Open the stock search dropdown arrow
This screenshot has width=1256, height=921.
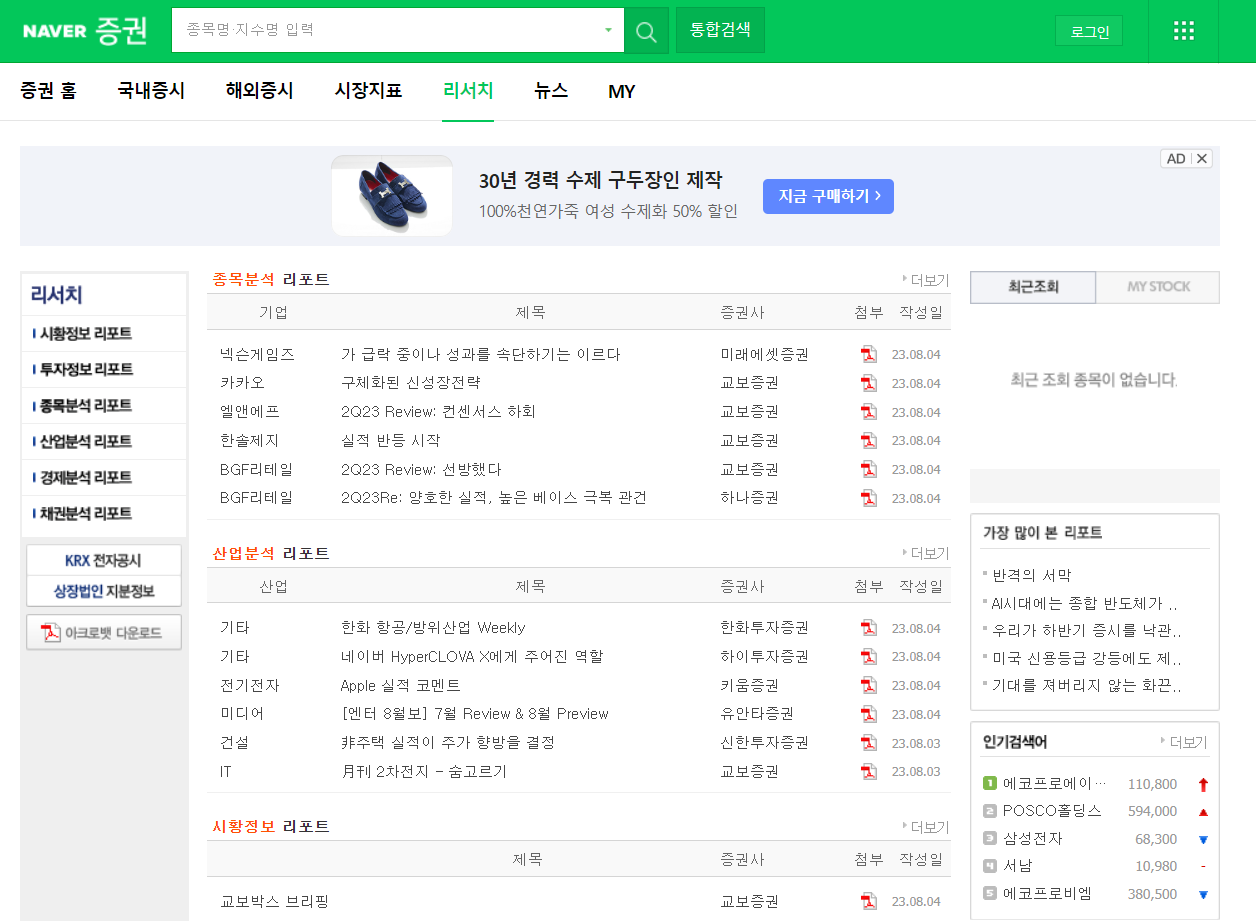[607, 30]
